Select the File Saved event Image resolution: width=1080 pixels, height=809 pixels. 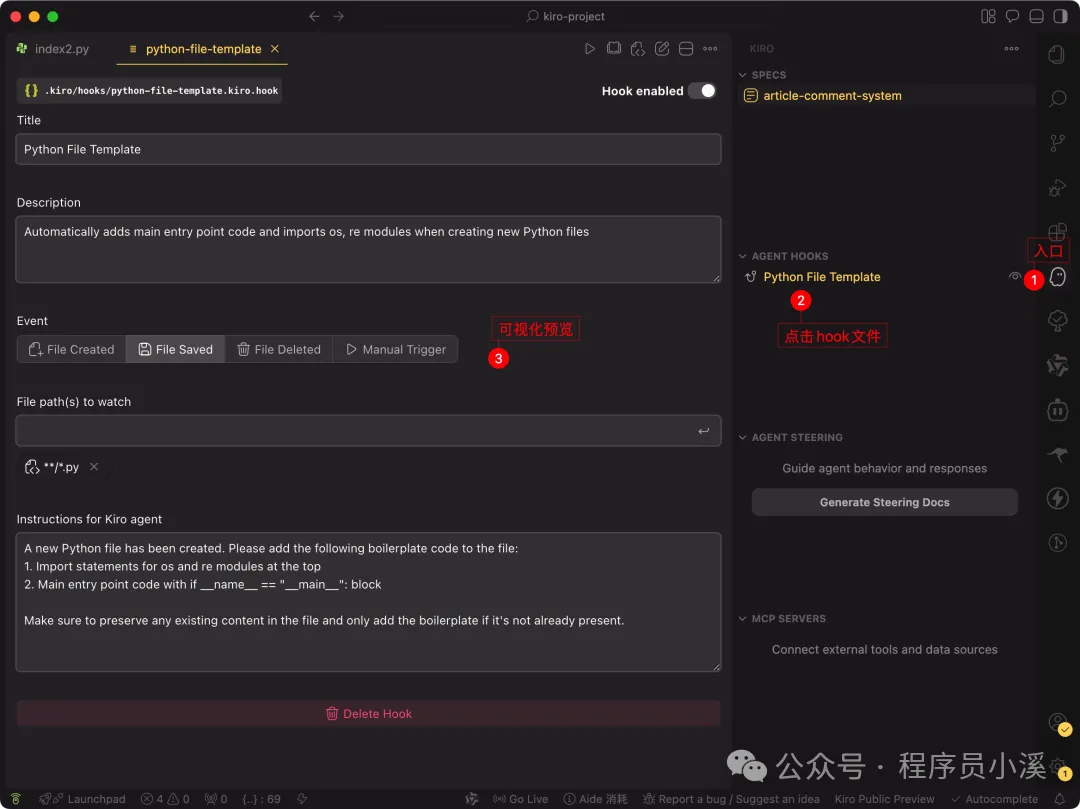pyautogui.click(x=175, y=349)
